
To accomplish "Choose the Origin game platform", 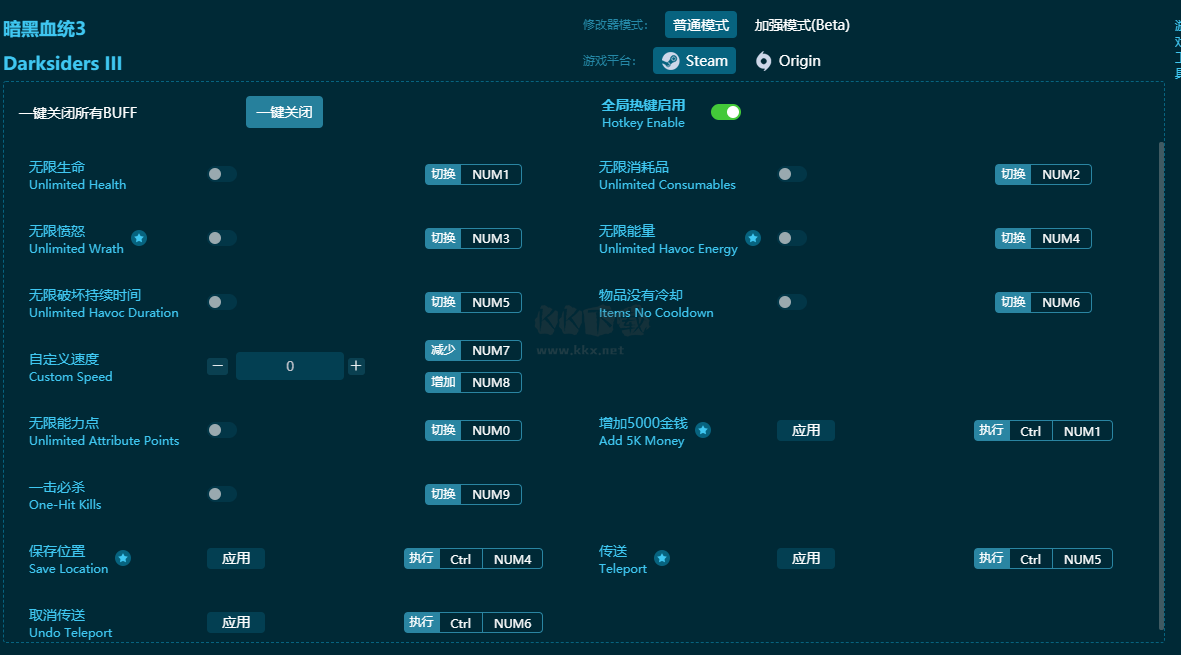I will 788,61.
